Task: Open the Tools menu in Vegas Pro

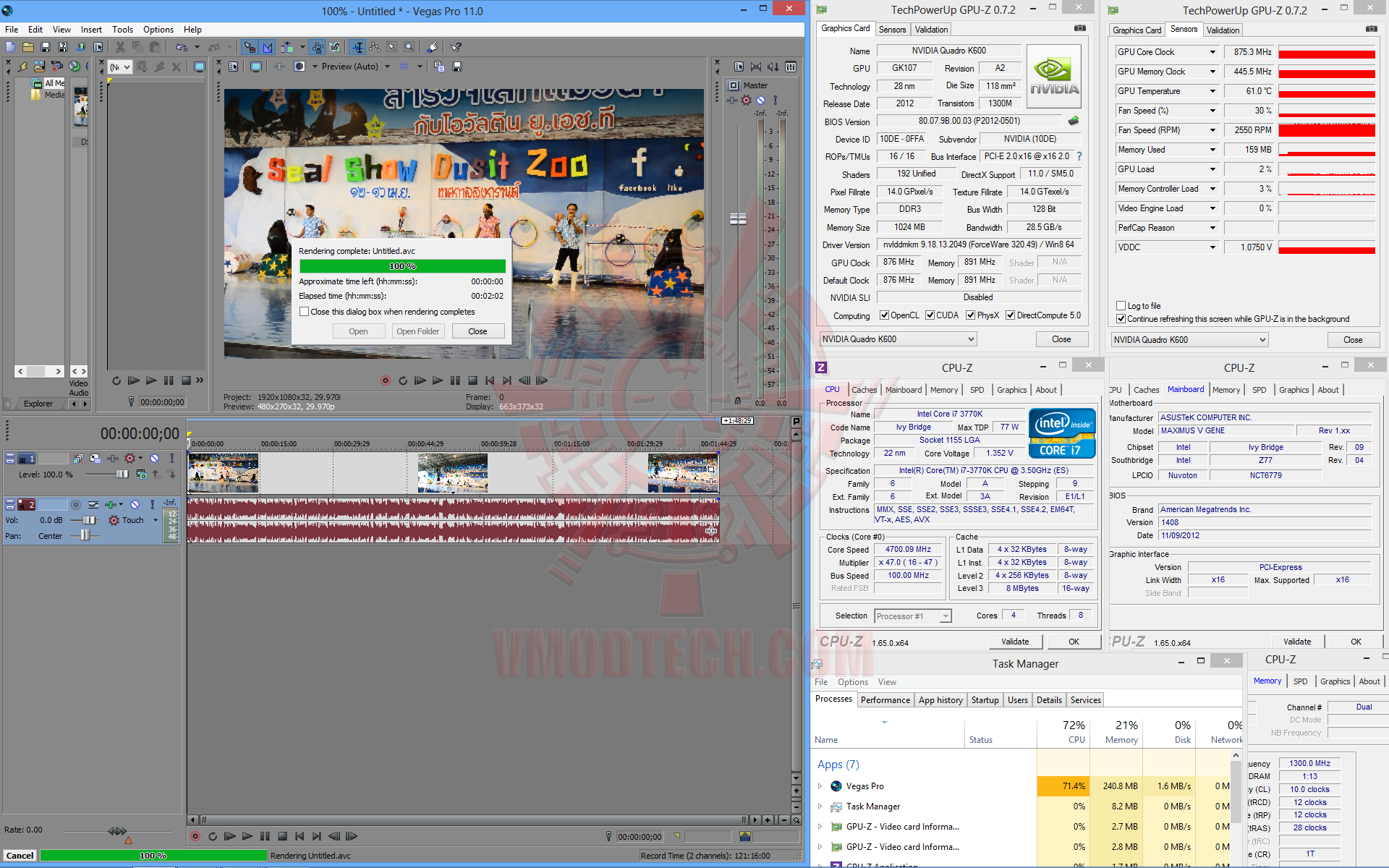Action: 122,30
